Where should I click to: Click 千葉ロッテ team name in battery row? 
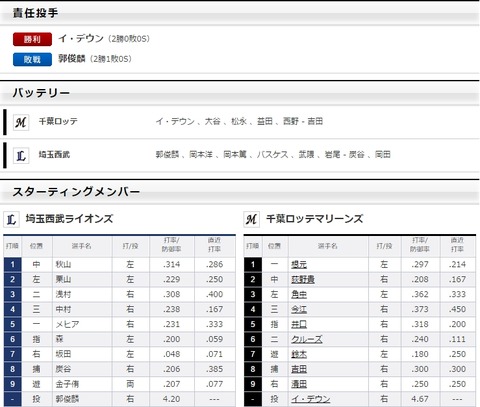tap(58, 121)
